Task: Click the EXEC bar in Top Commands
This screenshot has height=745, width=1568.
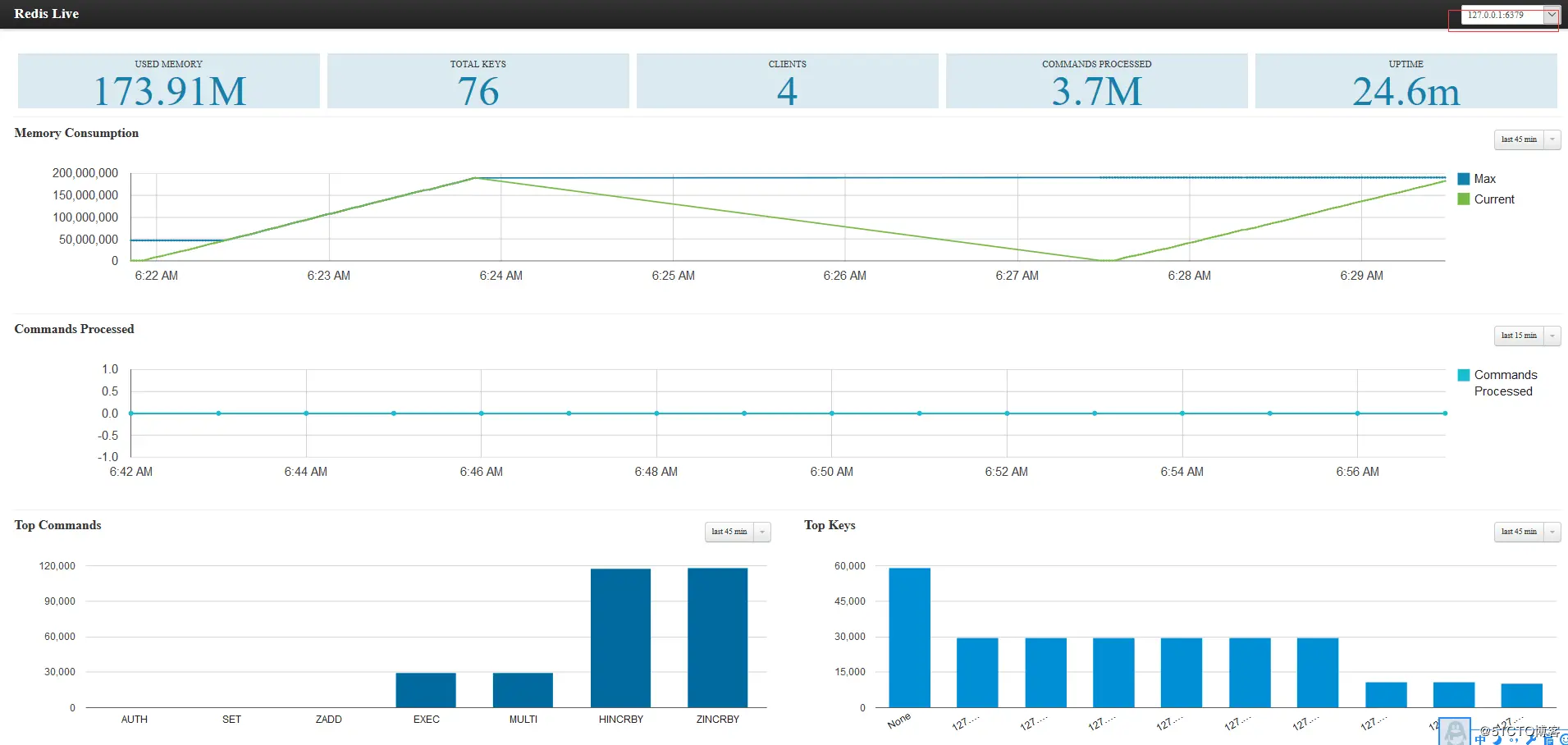Action: [426, 690]
